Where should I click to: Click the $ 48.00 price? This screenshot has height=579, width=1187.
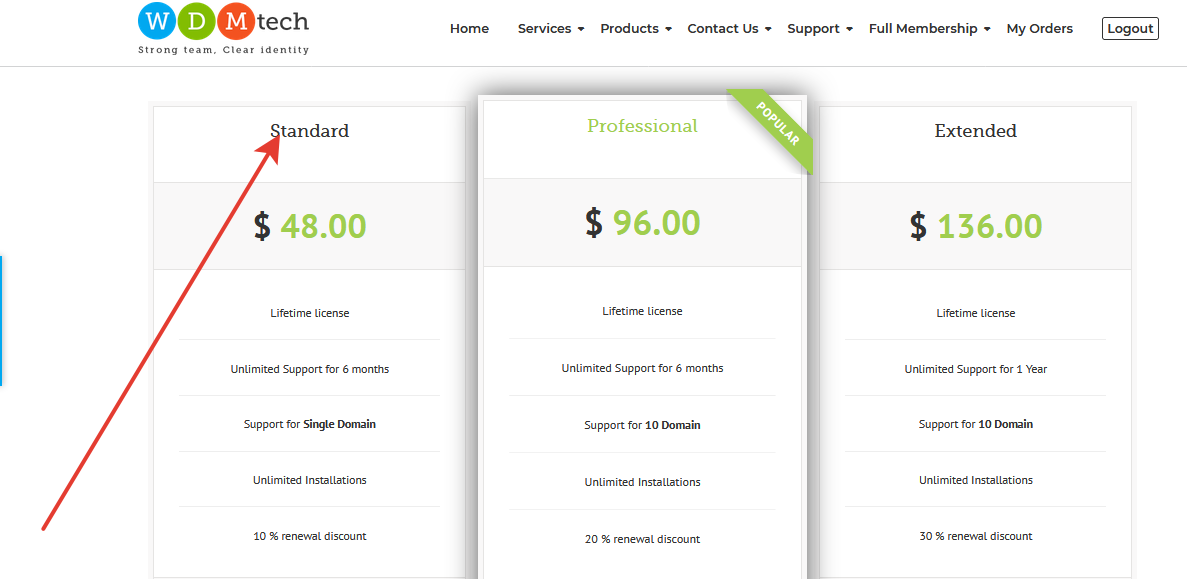[310, 226]
